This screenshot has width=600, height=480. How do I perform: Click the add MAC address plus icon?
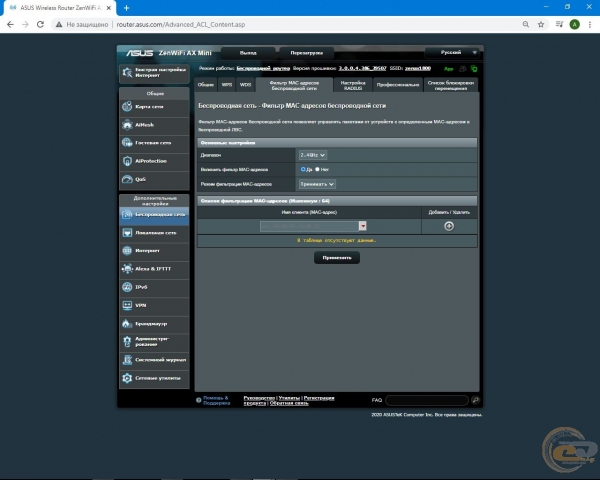click(449, 226)
